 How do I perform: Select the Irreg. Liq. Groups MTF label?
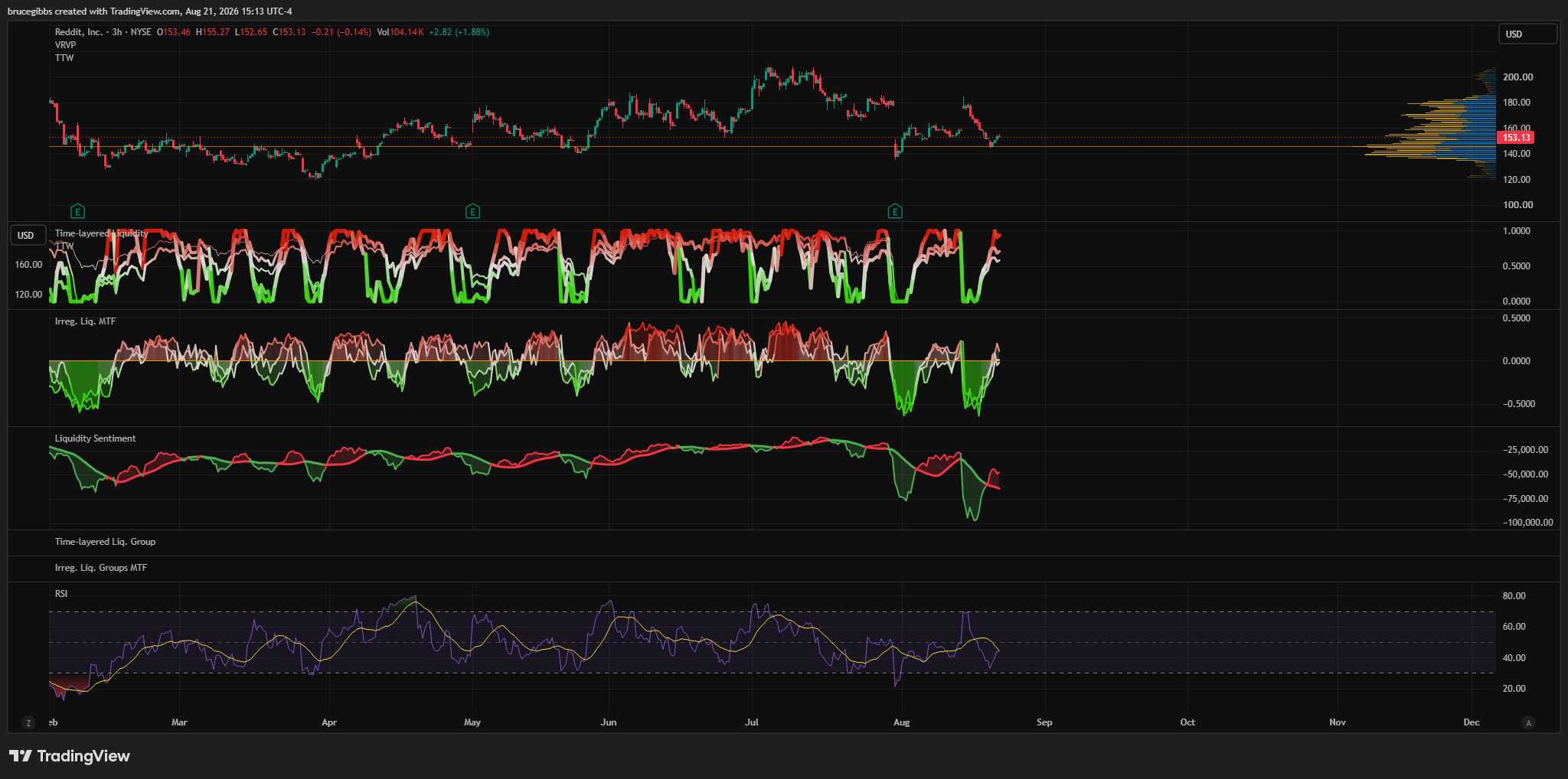100,568
